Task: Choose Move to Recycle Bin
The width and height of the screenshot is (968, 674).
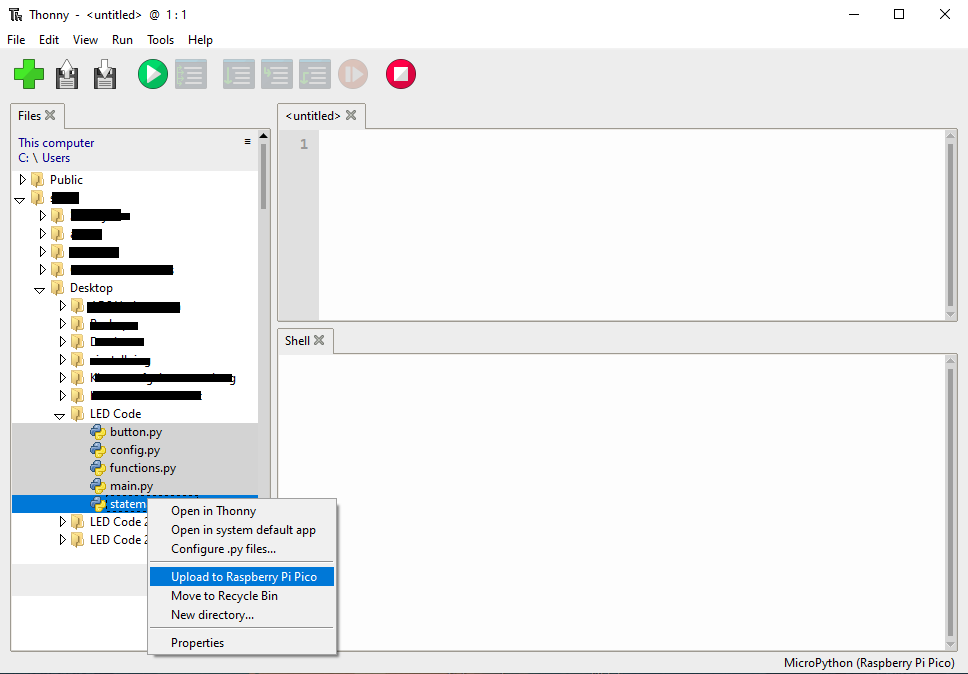Action: click(x=224, y=596)
